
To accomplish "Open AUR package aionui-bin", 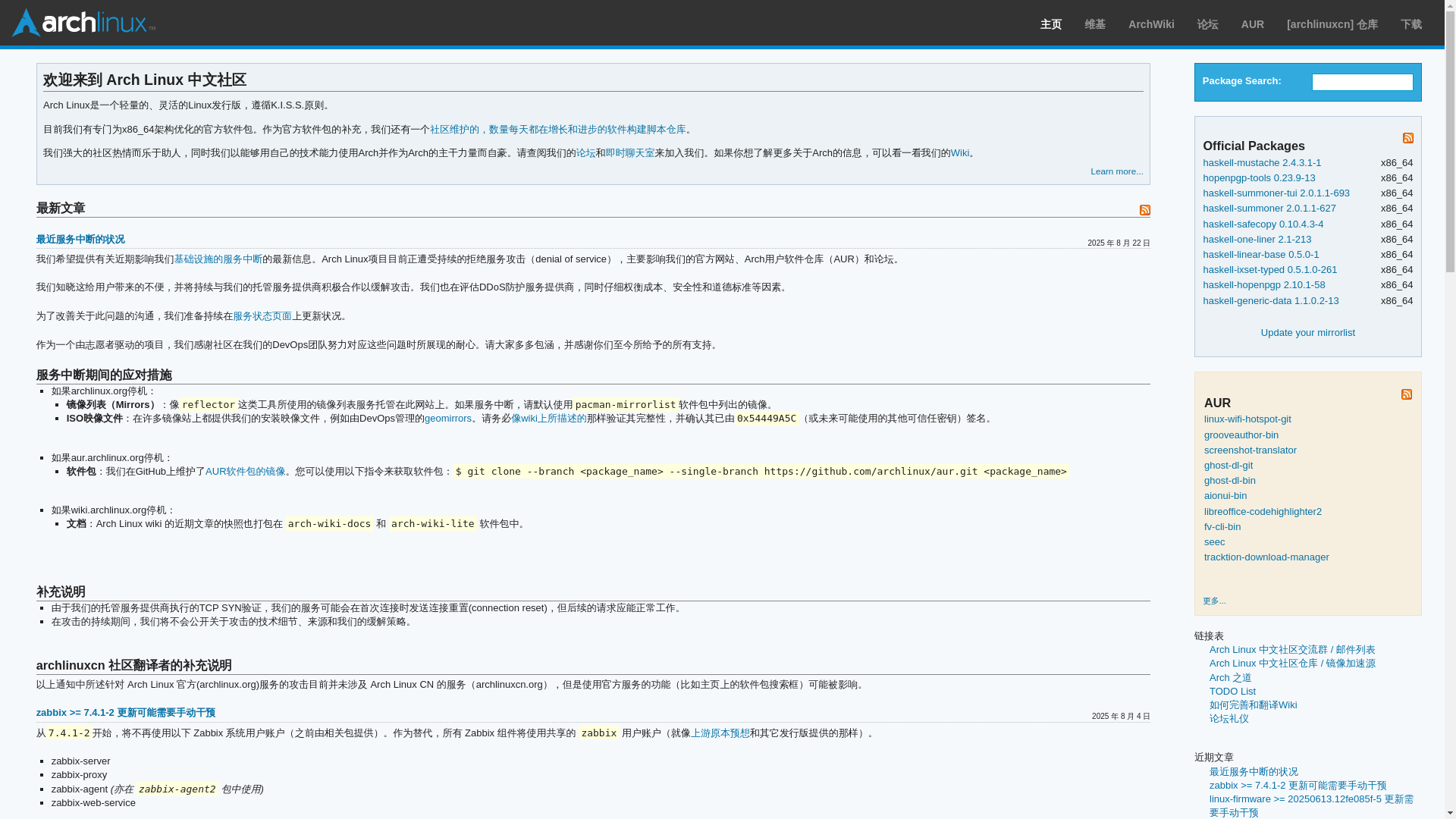I will [1225, 496].
